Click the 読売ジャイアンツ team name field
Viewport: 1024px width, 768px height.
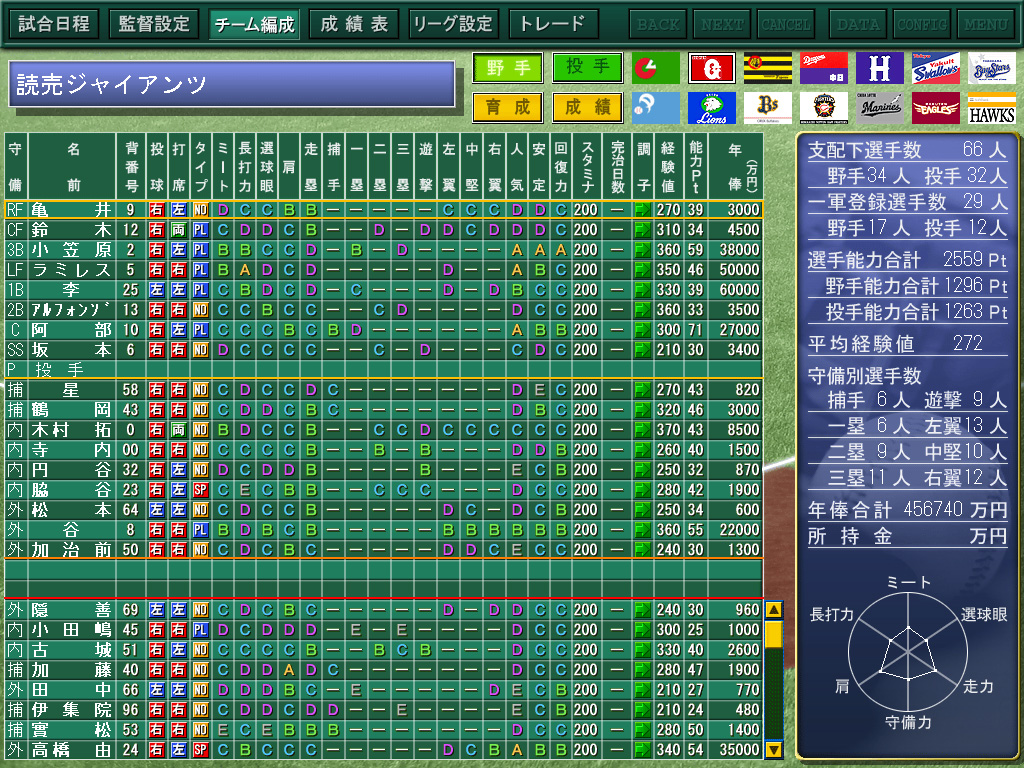pyautogui.click(x=232, y=84)
